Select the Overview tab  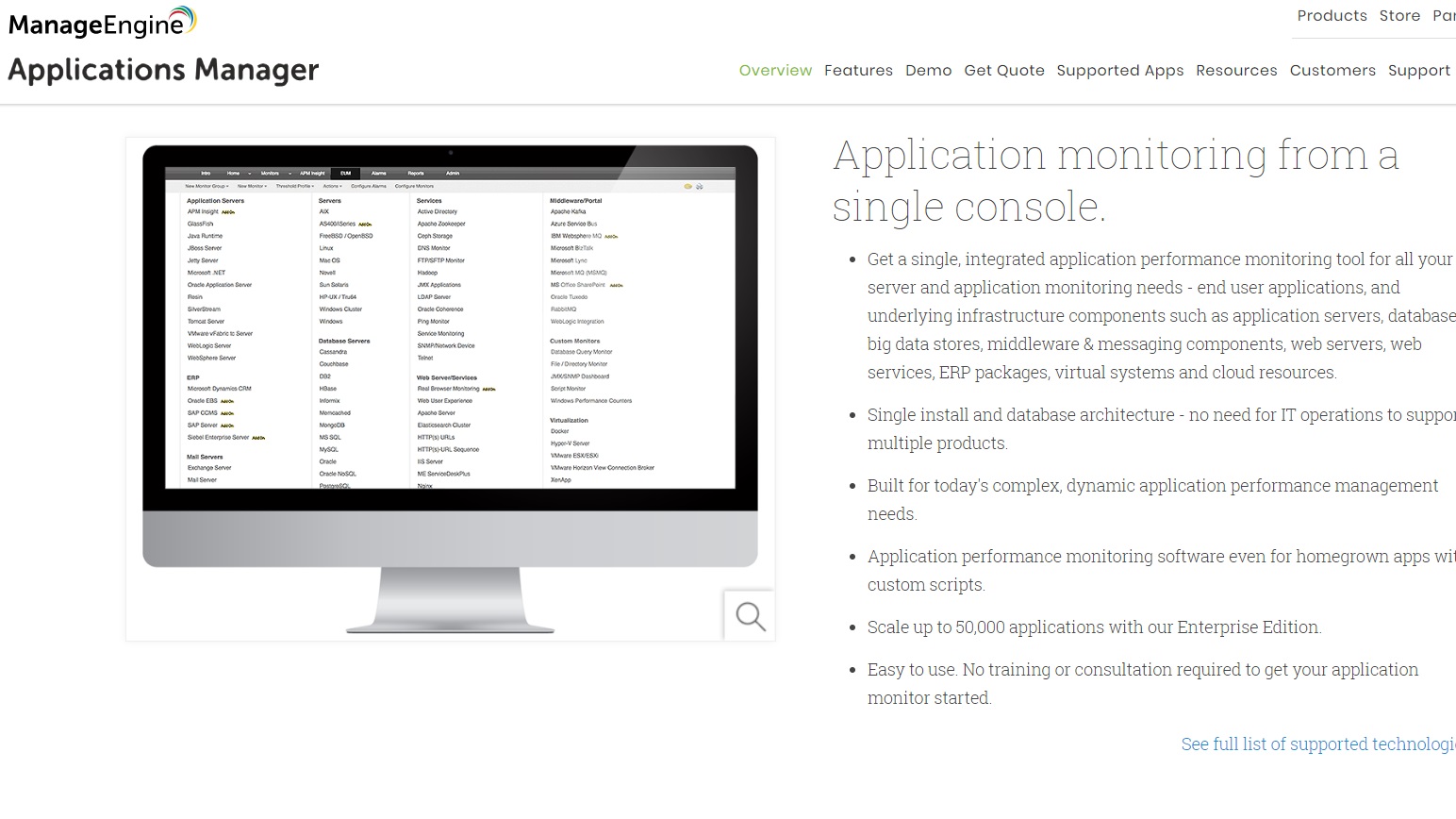coord(775,71)
